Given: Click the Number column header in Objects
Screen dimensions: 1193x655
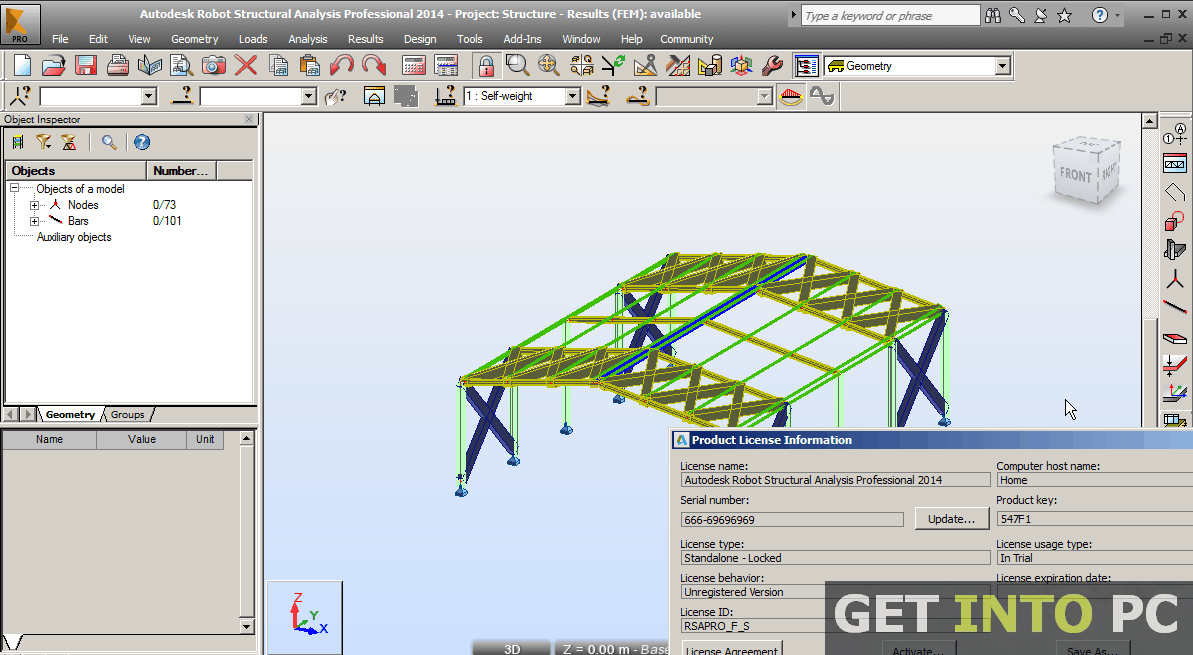Looking at the screenshot, I should [181, 170].
